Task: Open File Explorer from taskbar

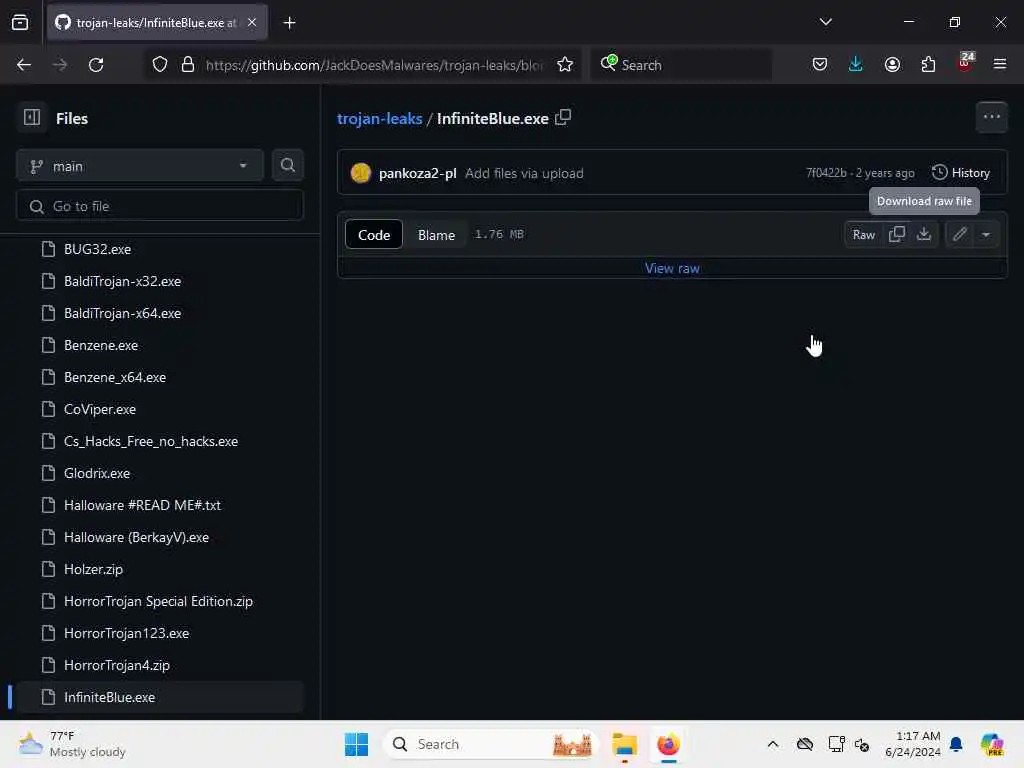Action: point(624,744)
